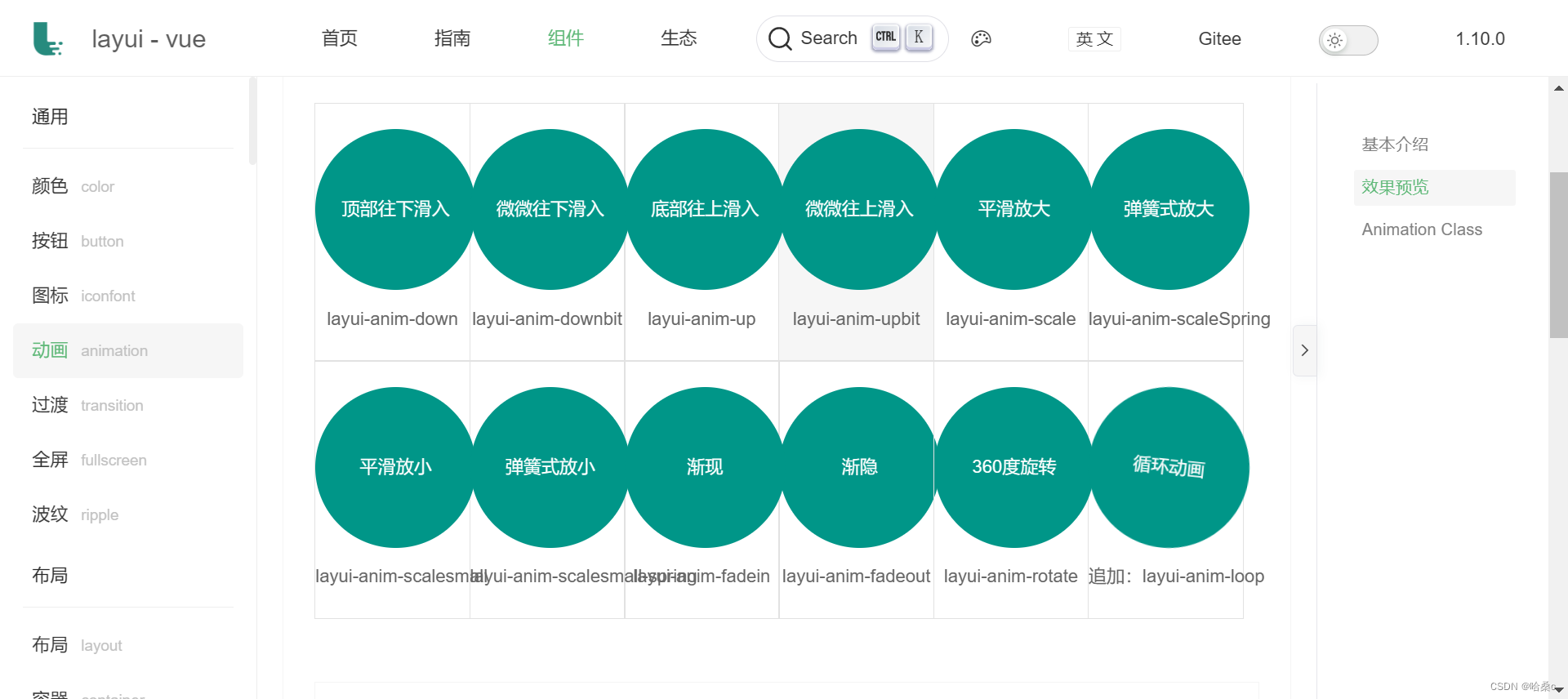The height and width of the screenshot is (699, 1568).
Task: Select the 组件 nav item
Action: coord(566,38)
